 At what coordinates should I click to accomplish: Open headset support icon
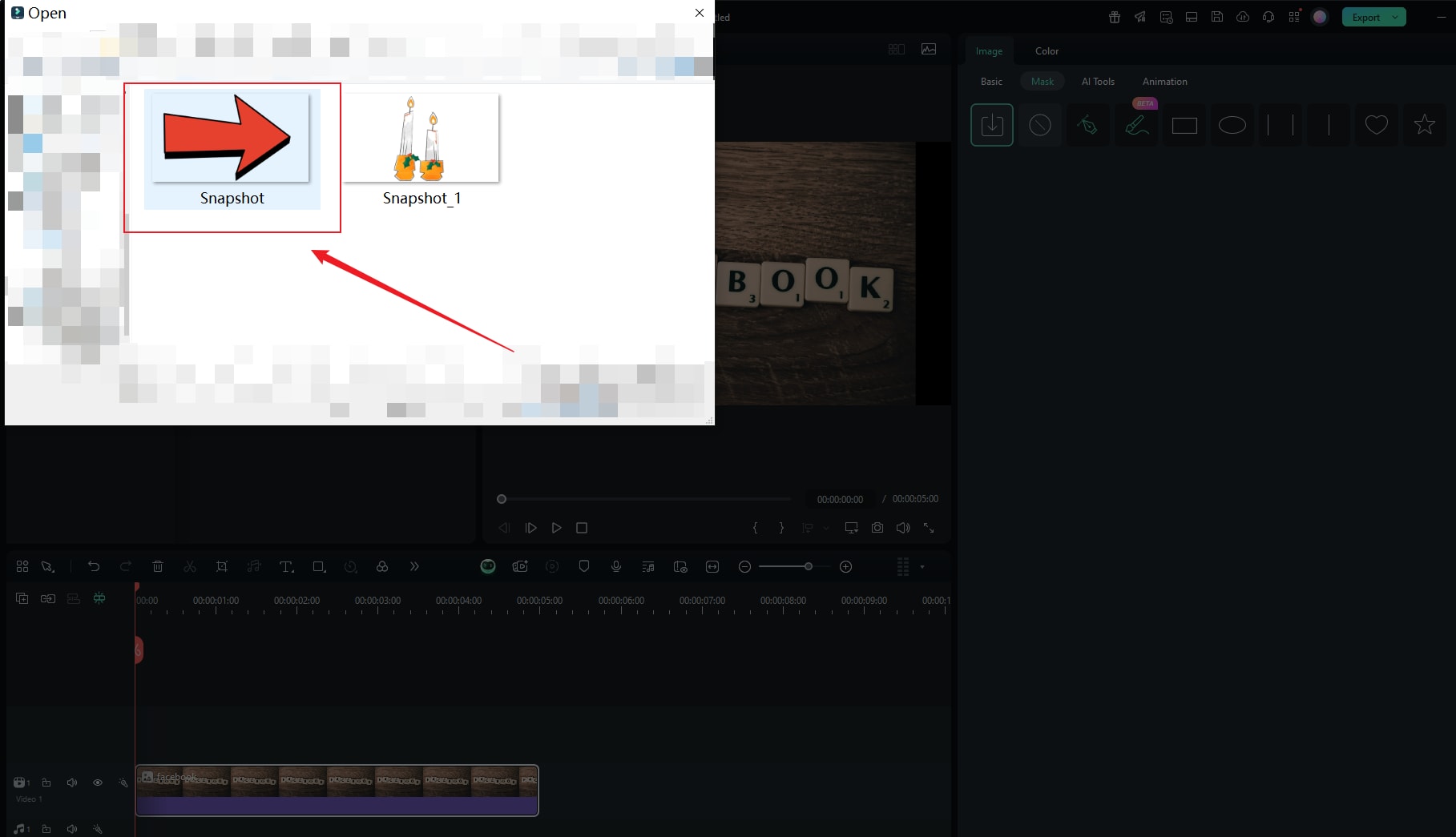(1268, 17)
